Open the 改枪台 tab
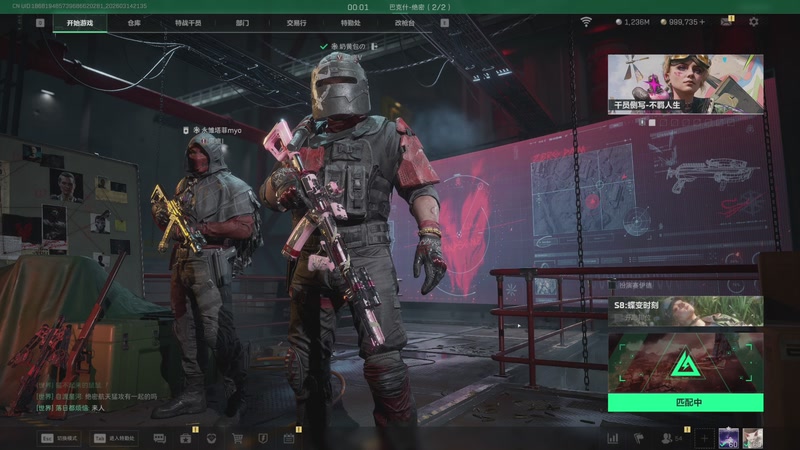The width and height of the screenshot is (800, 450). tap(405, 23)
